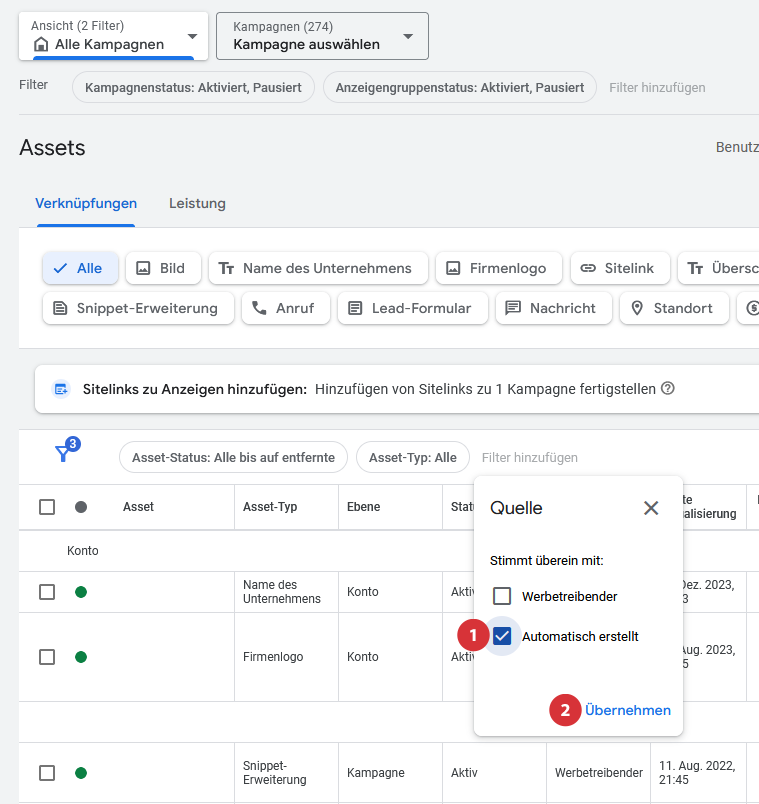Edit the Asset-Status filter chip
This screenshot has height=804, width=759.
233,457
